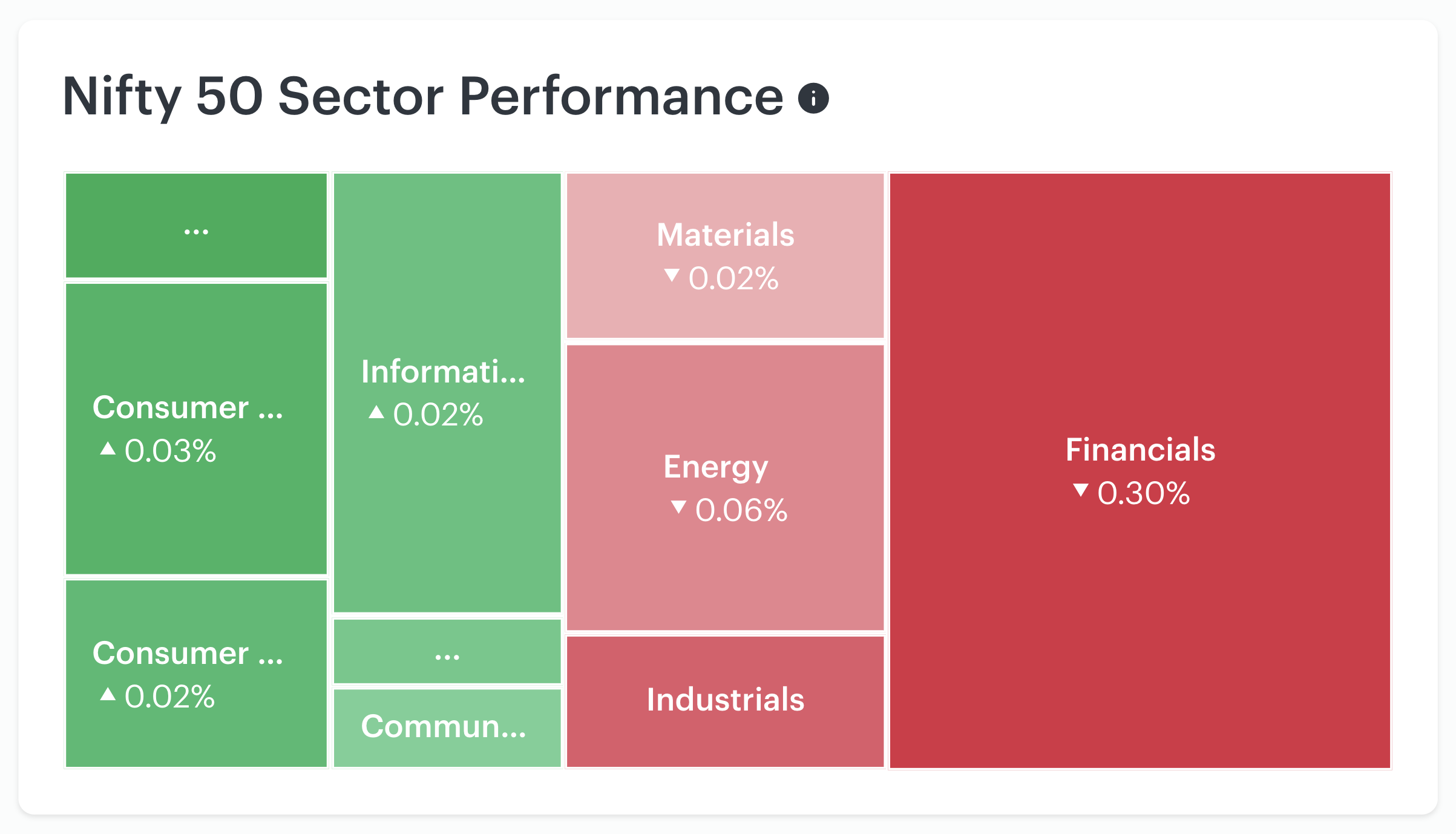Click the Consumer tile showing 0.02%
This screenshot has width=1456, height=834.
pyautogui.click(x=196, y=674)
